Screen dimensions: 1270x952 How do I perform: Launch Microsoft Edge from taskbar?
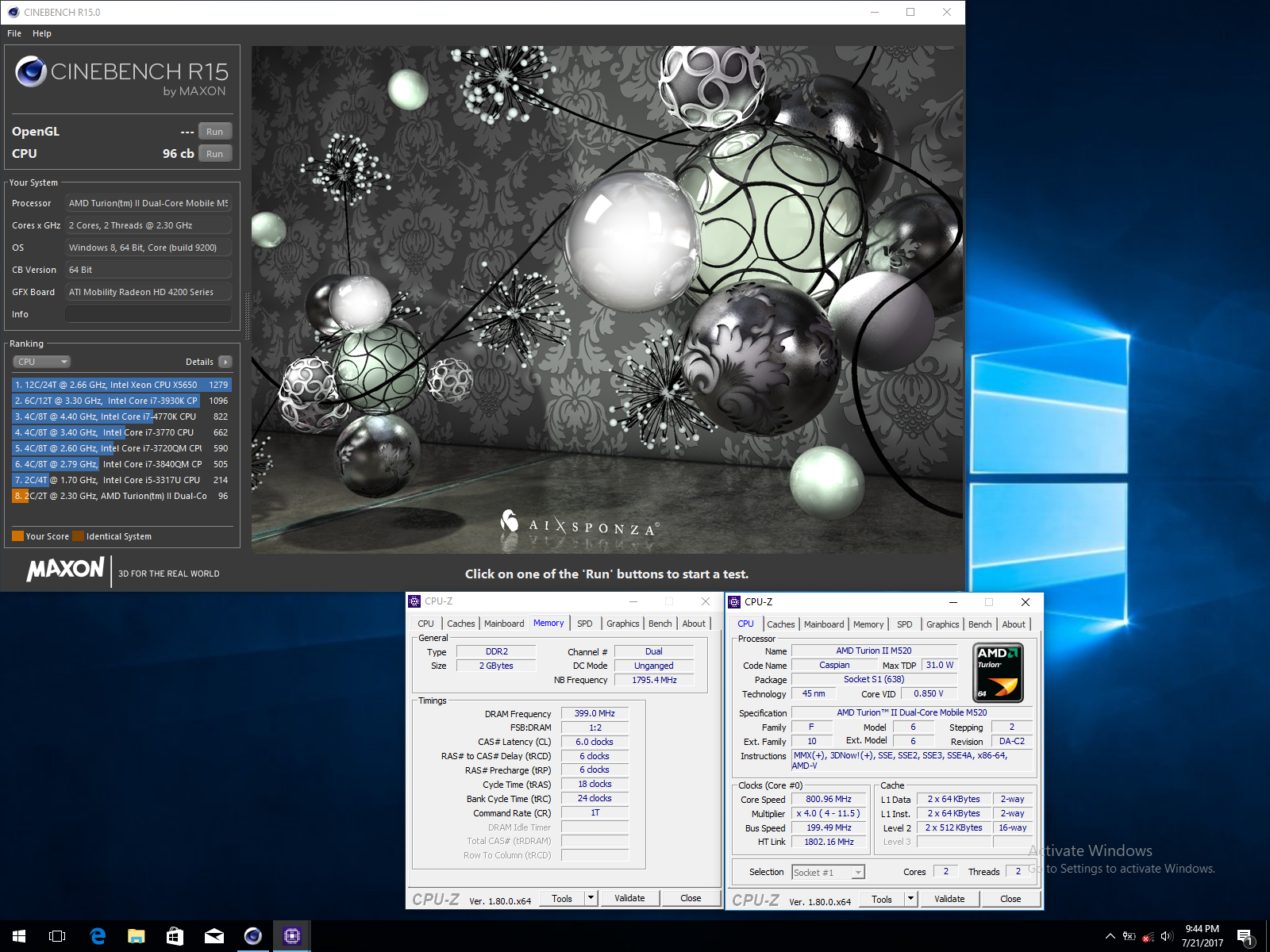click(x=98, y=936)
